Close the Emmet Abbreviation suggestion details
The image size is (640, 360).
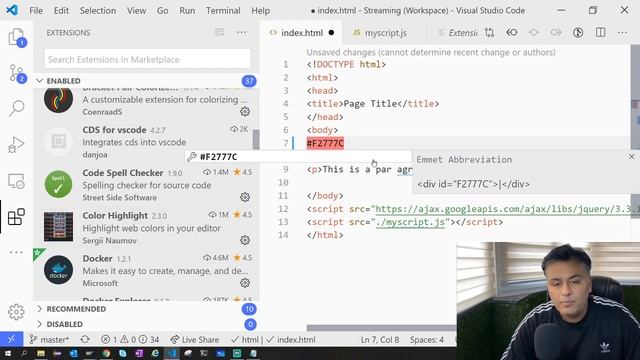pos(631,156)
